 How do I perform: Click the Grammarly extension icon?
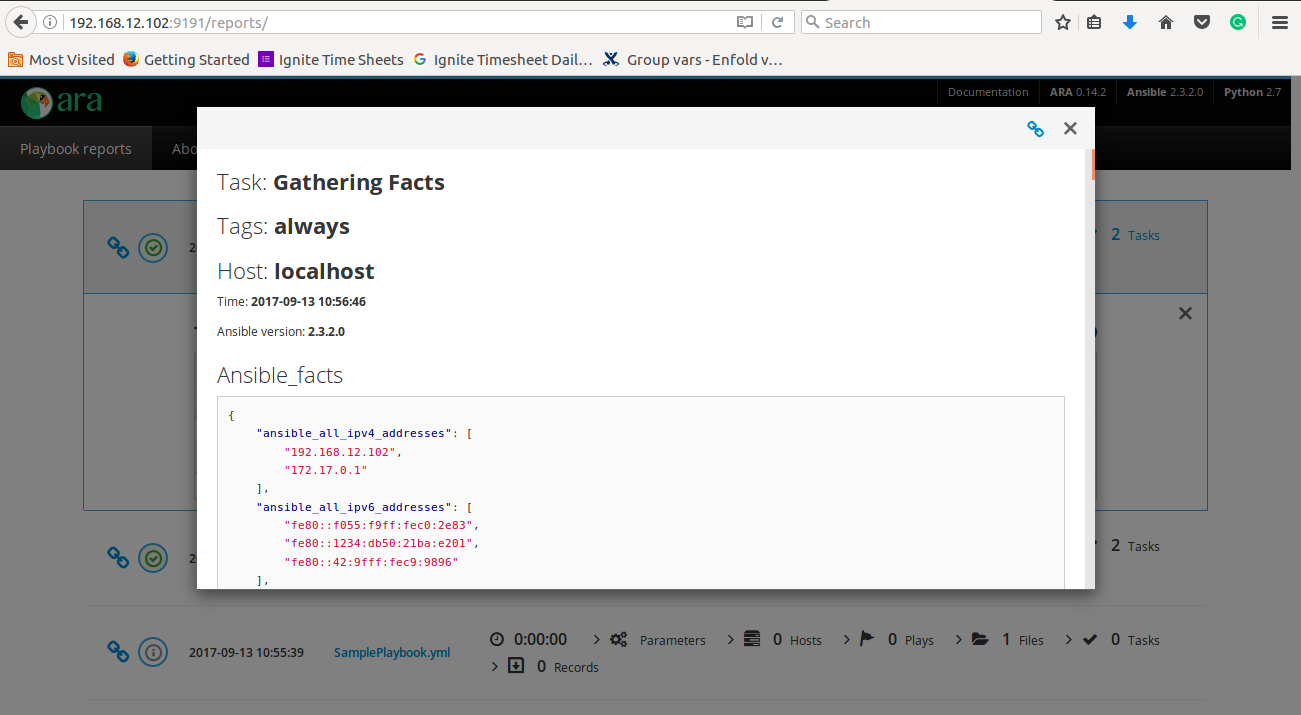pyautogui.click(x=1238, y=22)
